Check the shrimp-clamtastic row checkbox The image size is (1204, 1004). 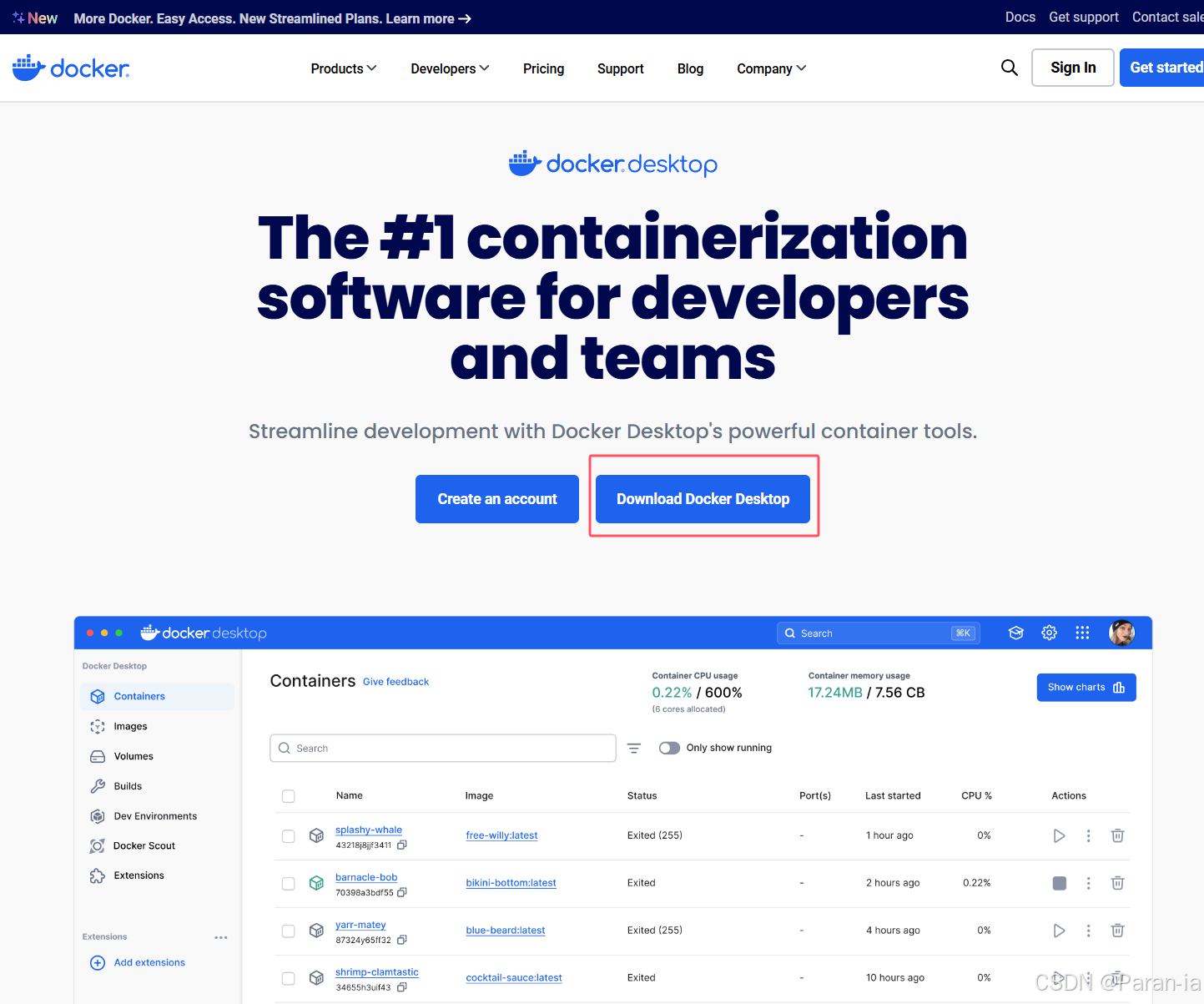coord(289,979)
